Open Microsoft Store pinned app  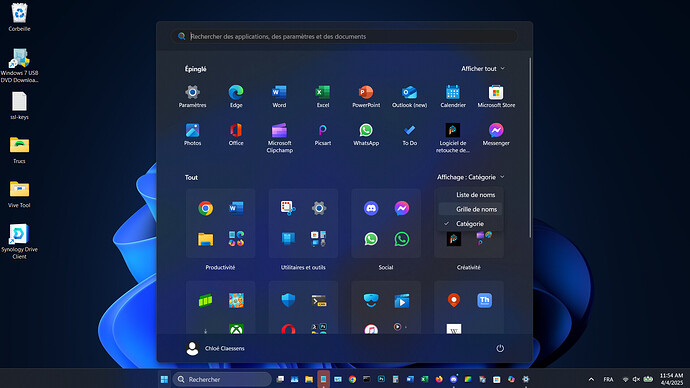point(496,96)
